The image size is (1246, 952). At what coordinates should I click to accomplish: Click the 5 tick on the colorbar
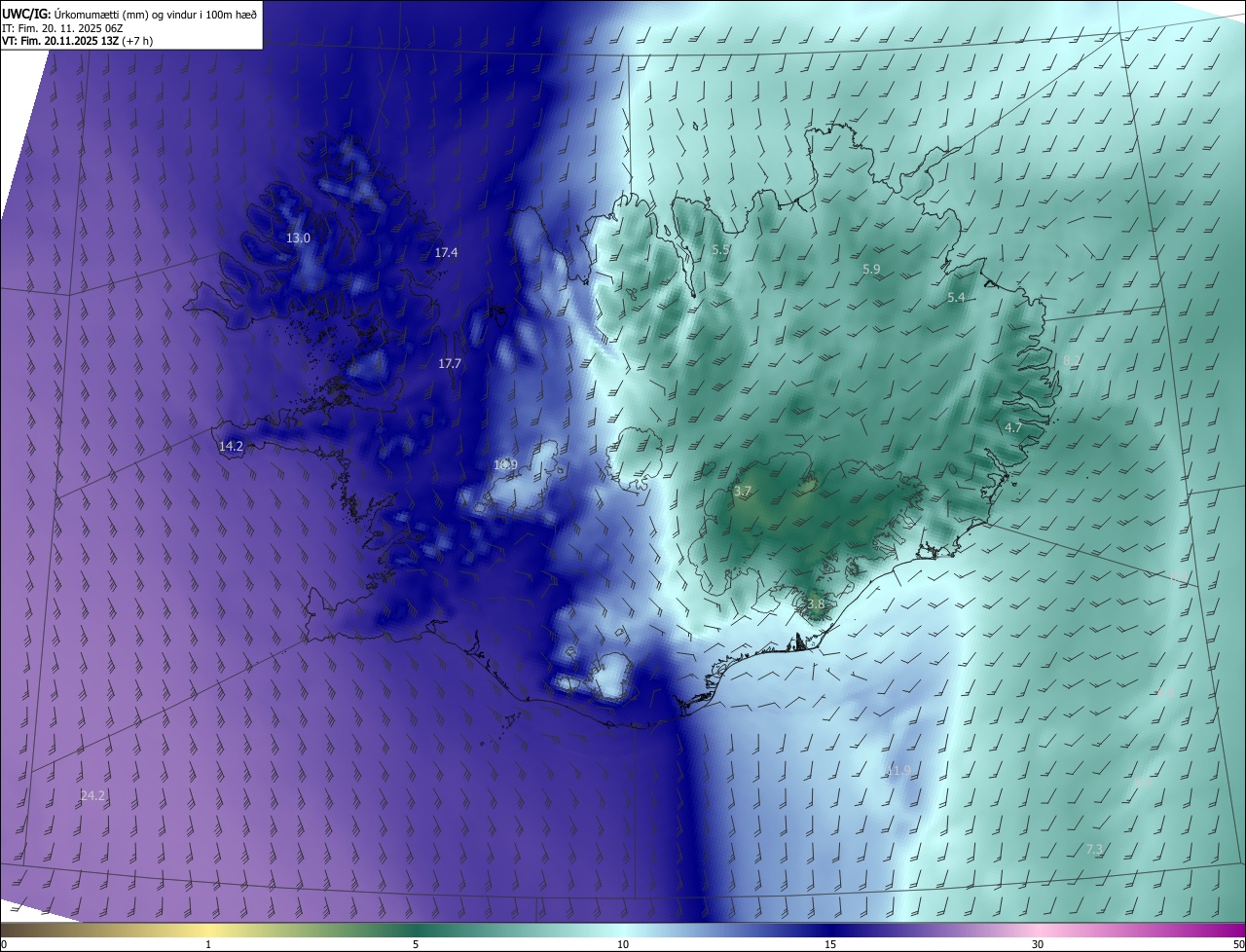[416, 944]
